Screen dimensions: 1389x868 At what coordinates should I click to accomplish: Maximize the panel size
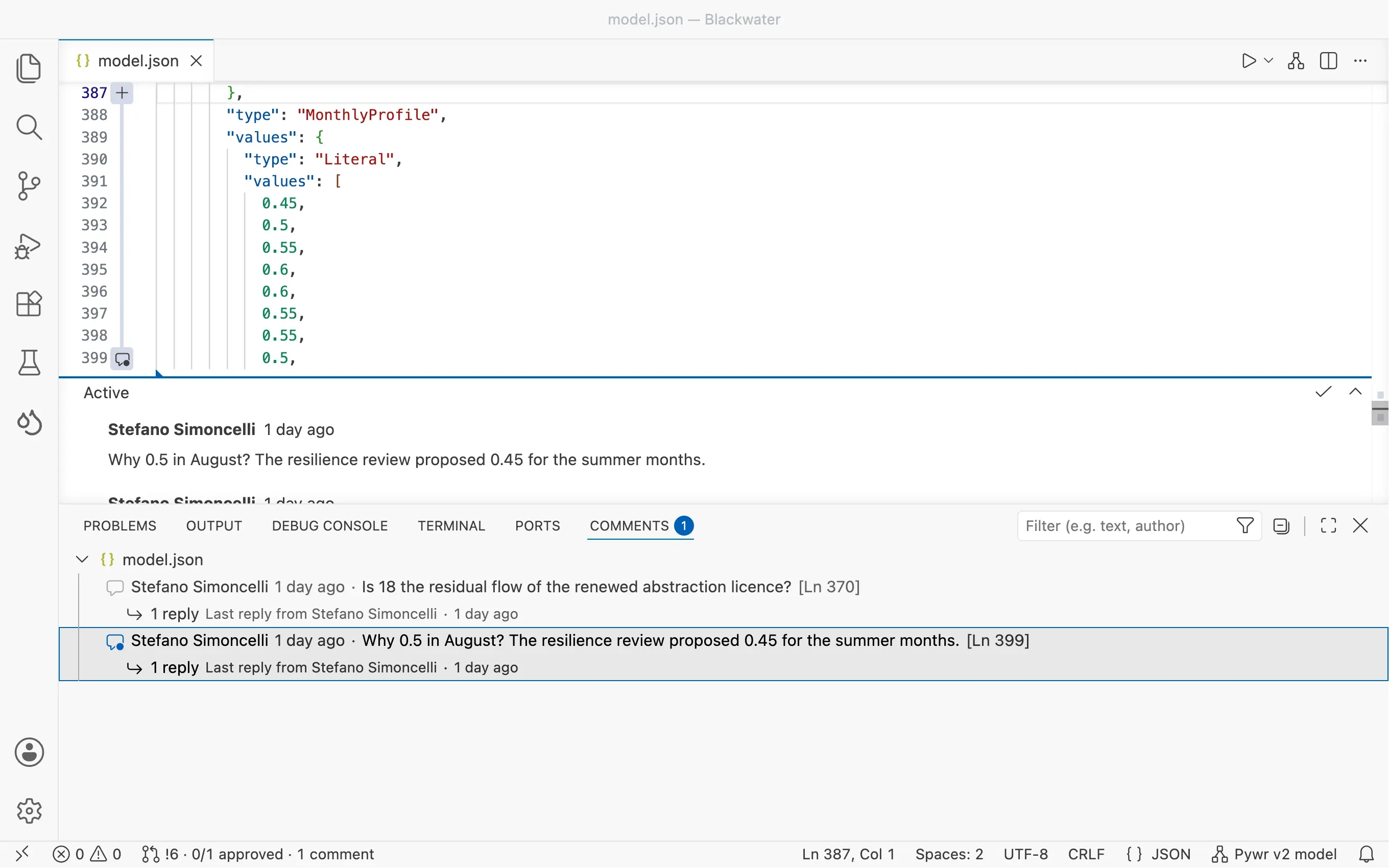(1328, 526)
